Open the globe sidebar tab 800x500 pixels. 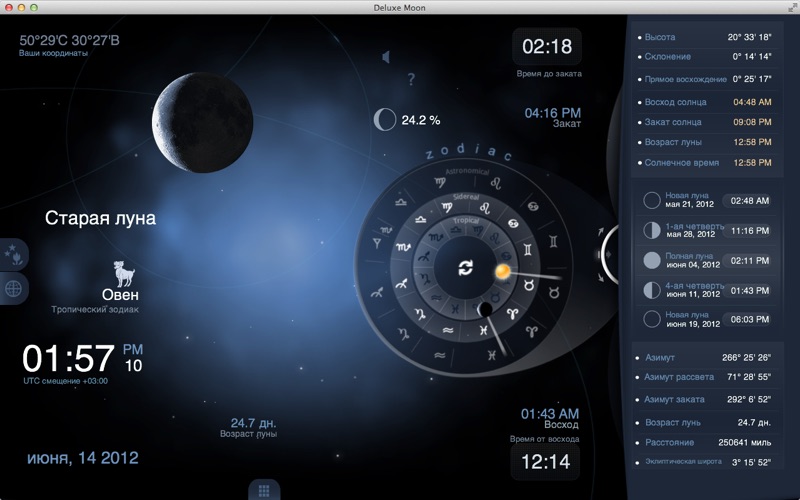point(13,289)
